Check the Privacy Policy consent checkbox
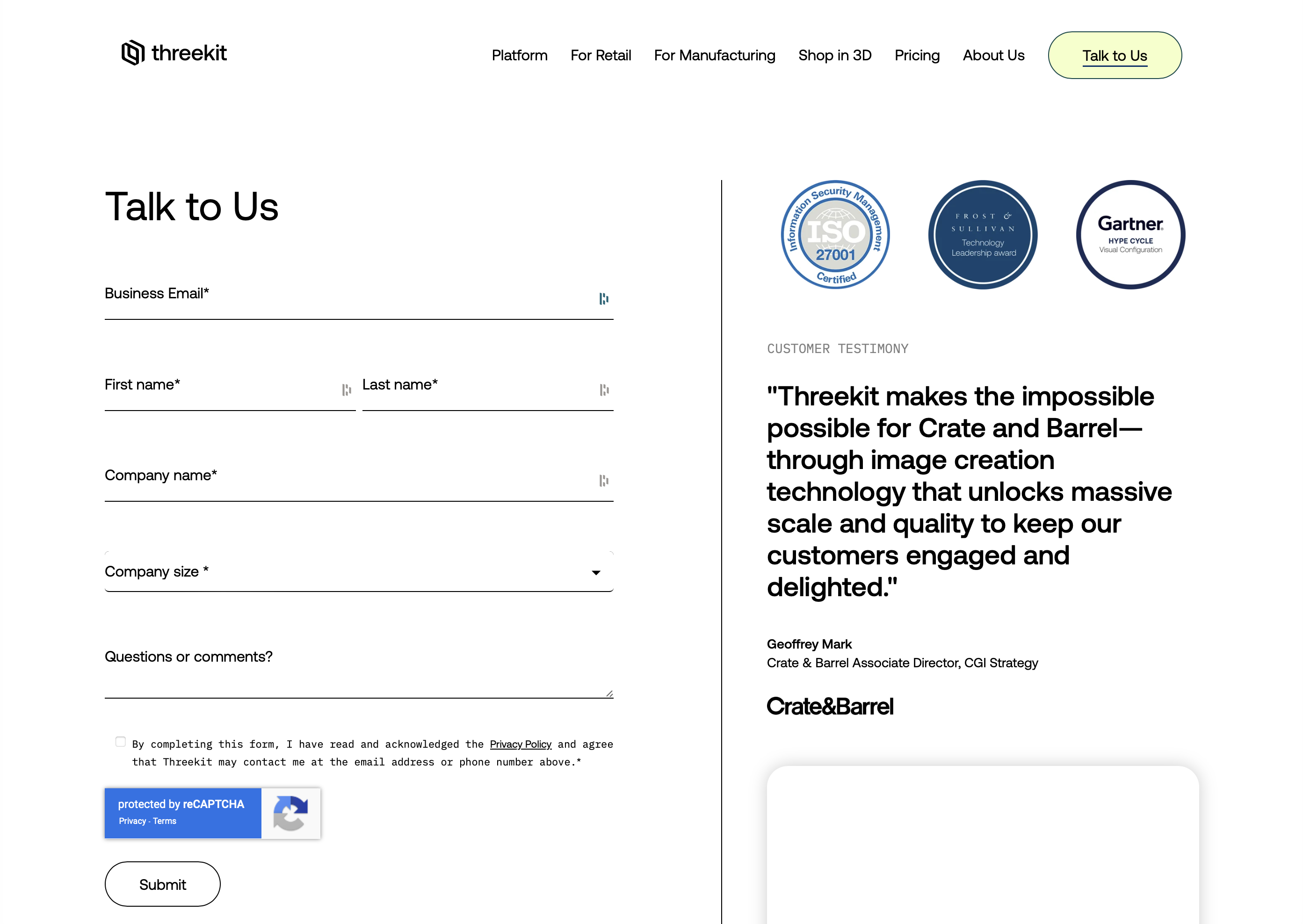 (x=121, y=742)
